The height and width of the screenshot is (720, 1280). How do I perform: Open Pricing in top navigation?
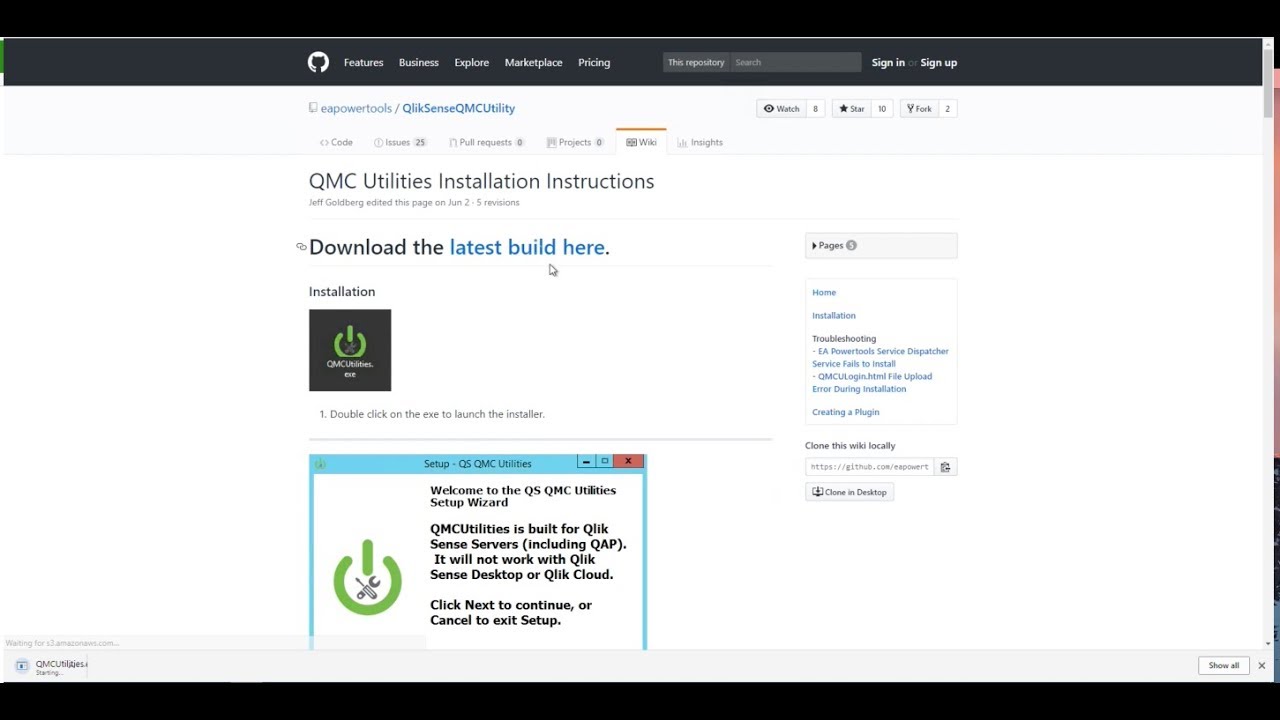click(594, 63)
